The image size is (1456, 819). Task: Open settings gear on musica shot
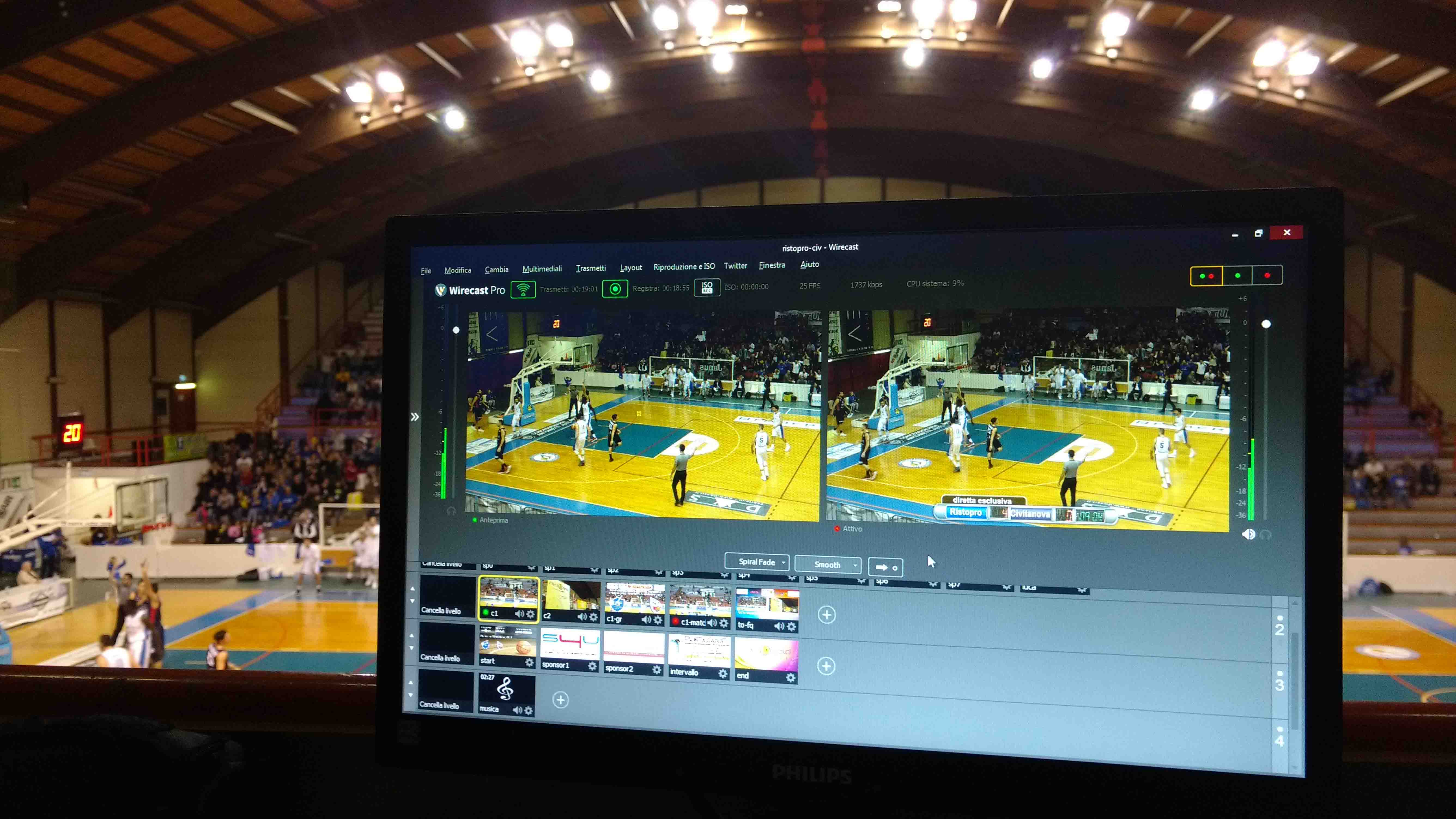pos(529,711)
